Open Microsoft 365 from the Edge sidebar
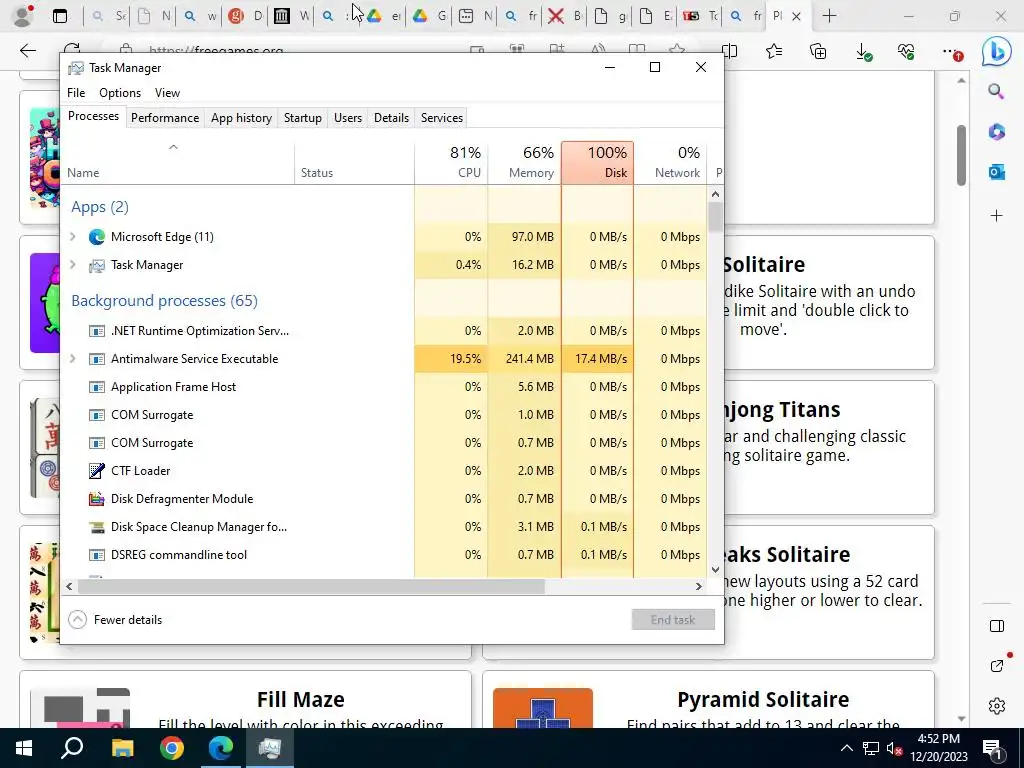Image resolution: width=1024 pixels, height=768 pixels. click(x=997, y=132)
